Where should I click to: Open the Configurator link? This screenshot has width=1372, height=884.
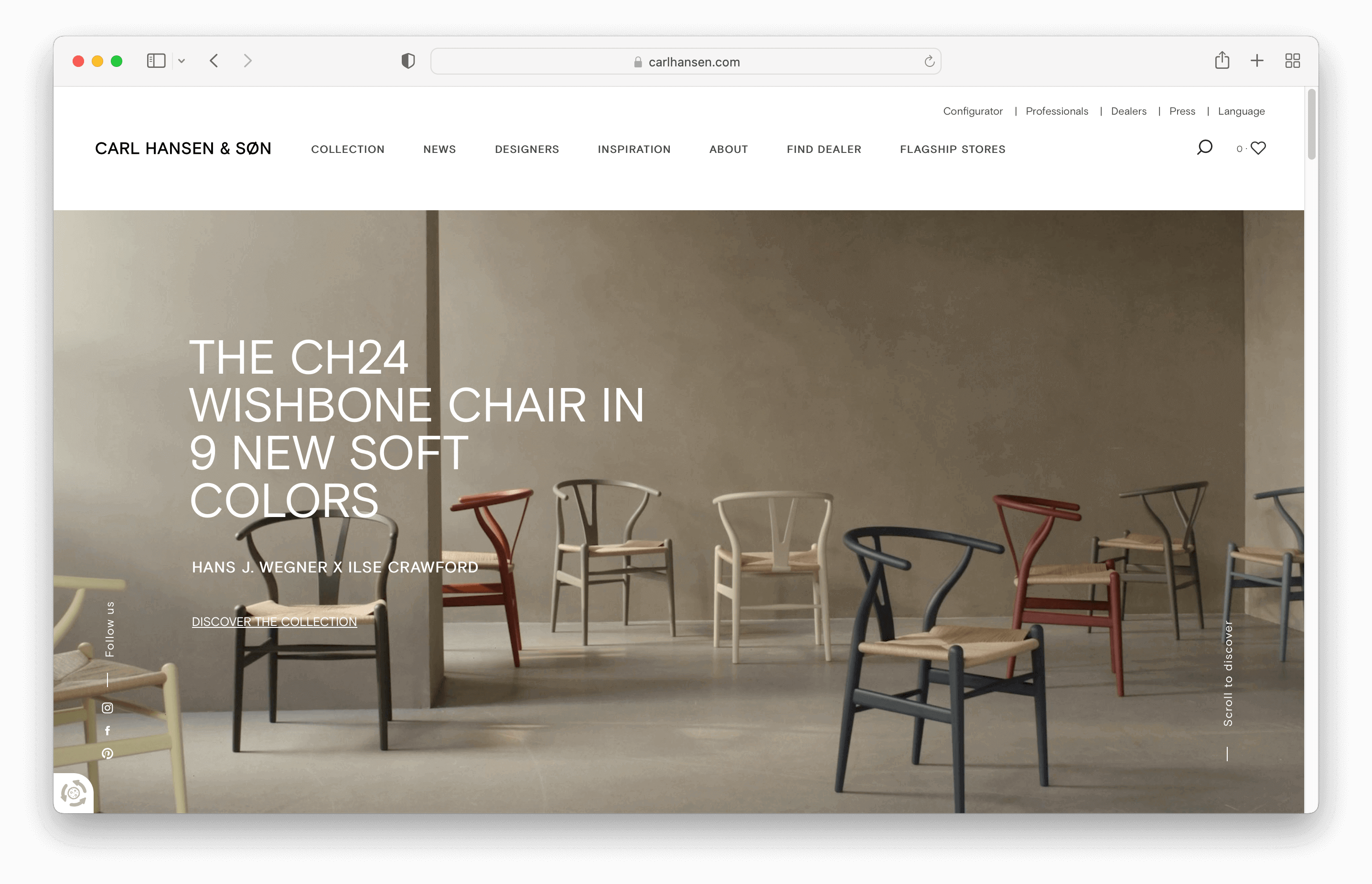click(973, 111)
